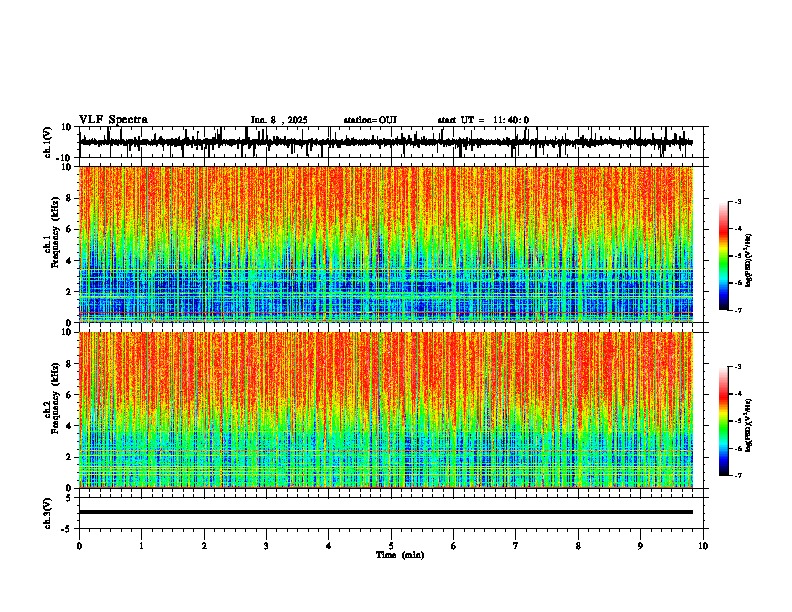Screen dimensions: 792x612
Task: Click the "-7" label on ch.1 color bar
Action: pos(737,310)
